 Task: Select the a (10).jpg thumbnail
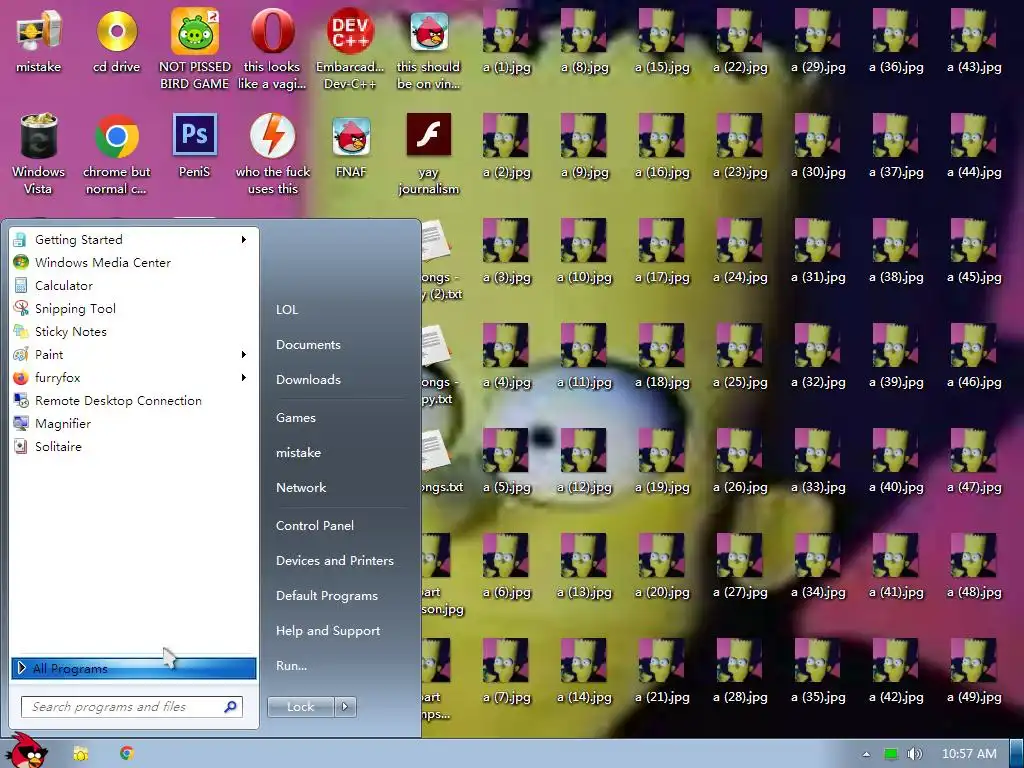pos(584,240)
